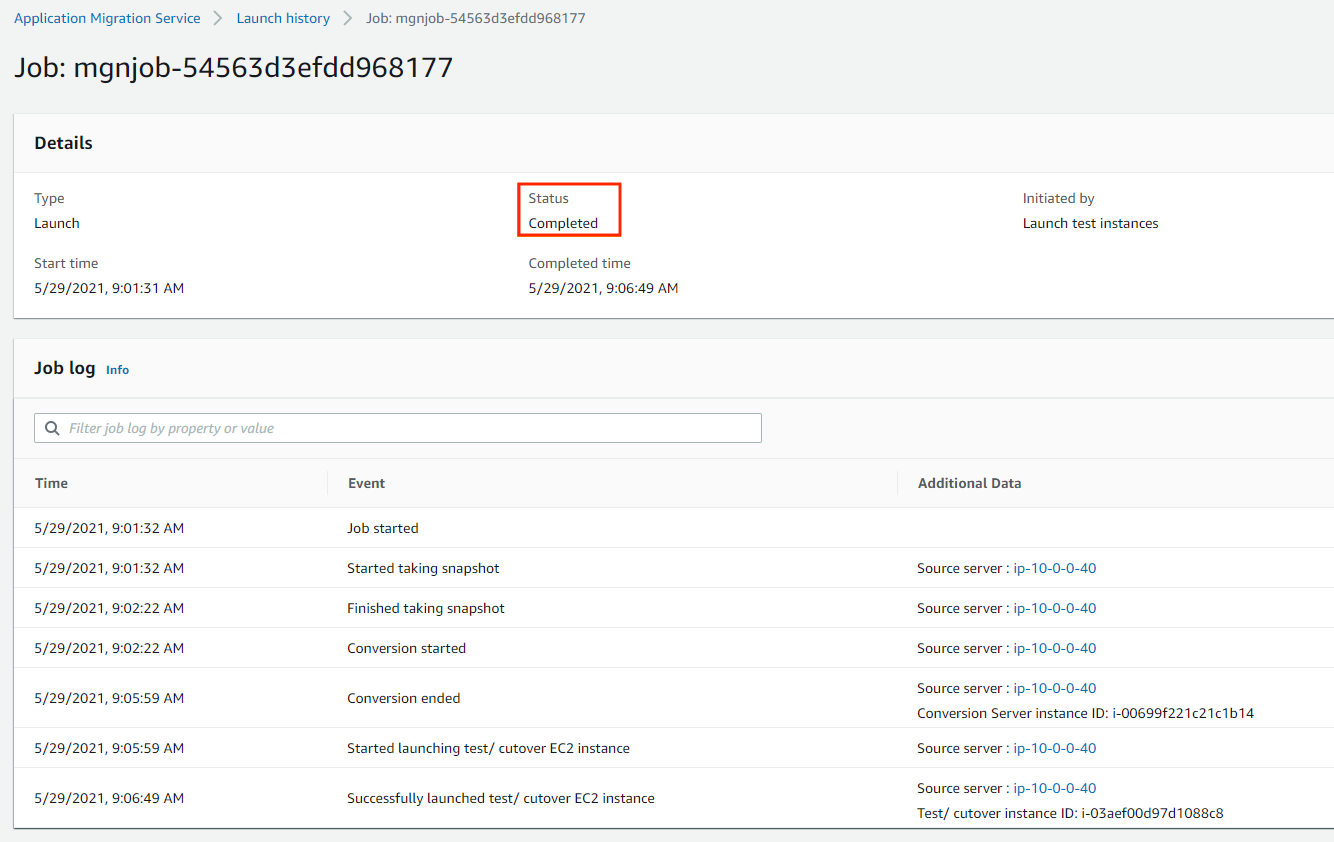1334x842 pixels.
Task: Select the 'Job started' event text
Action: tap(383, 528)
